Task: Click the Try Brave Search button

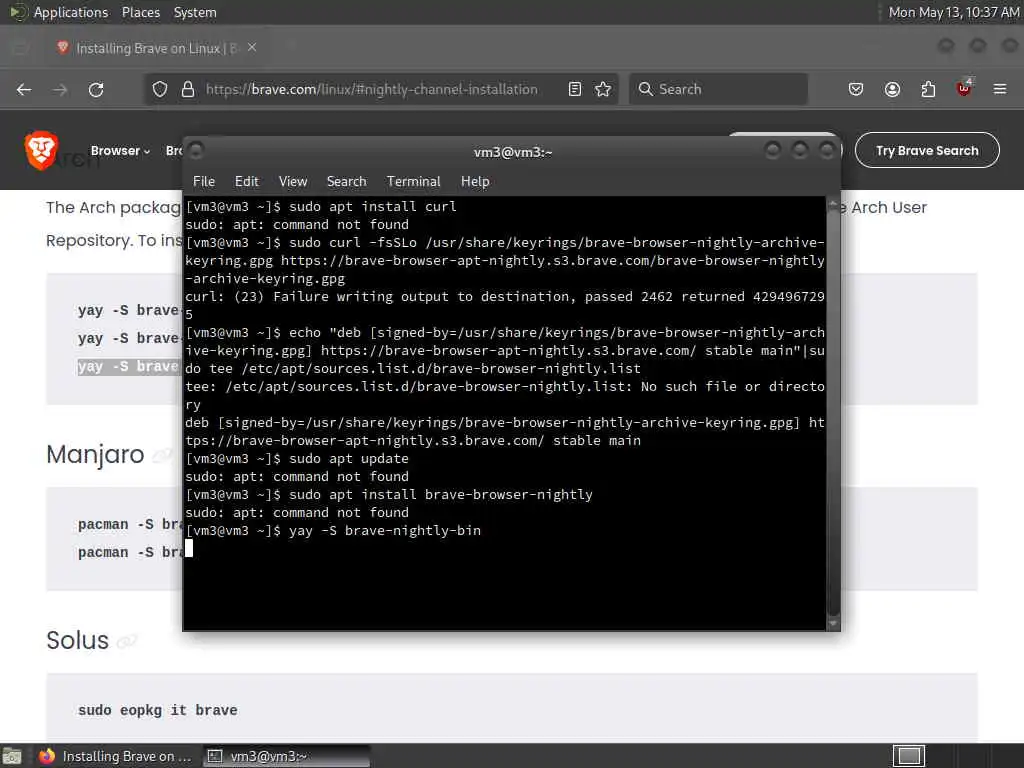Action: point(927,150)
